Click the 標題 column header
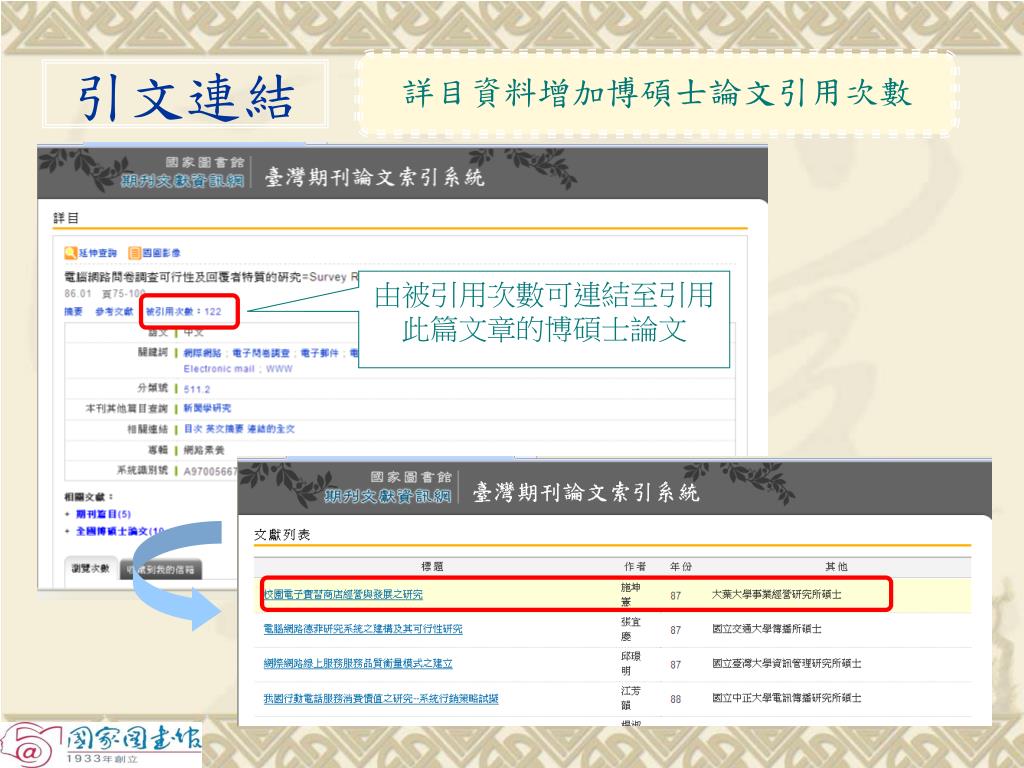 pos(432,566)
